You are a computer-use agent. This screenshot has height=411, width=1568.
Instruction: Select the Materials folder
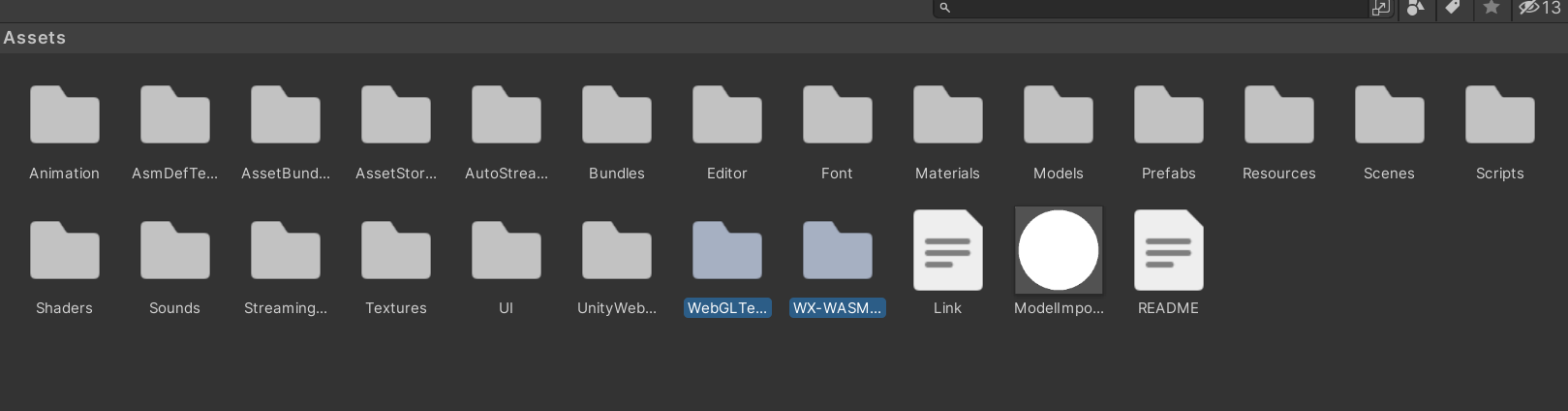pyautogui.click(x=948, y=115)
